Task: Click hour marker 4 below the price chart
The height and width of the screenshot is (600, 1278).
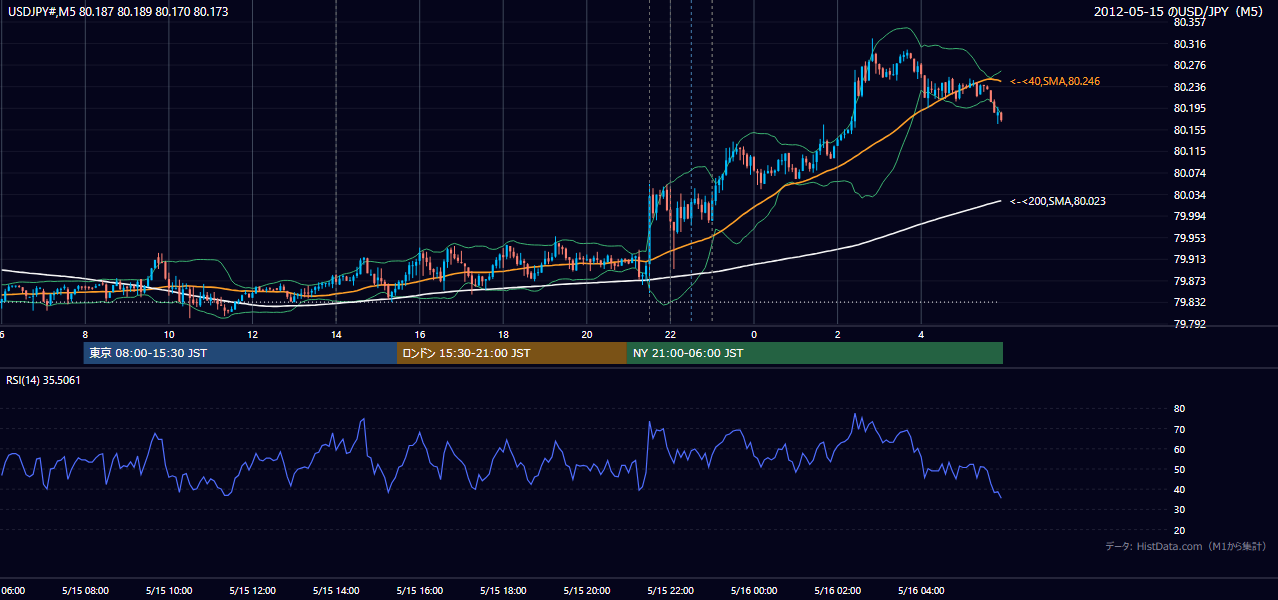Action: pyautogui.click(x=921, y=335)
